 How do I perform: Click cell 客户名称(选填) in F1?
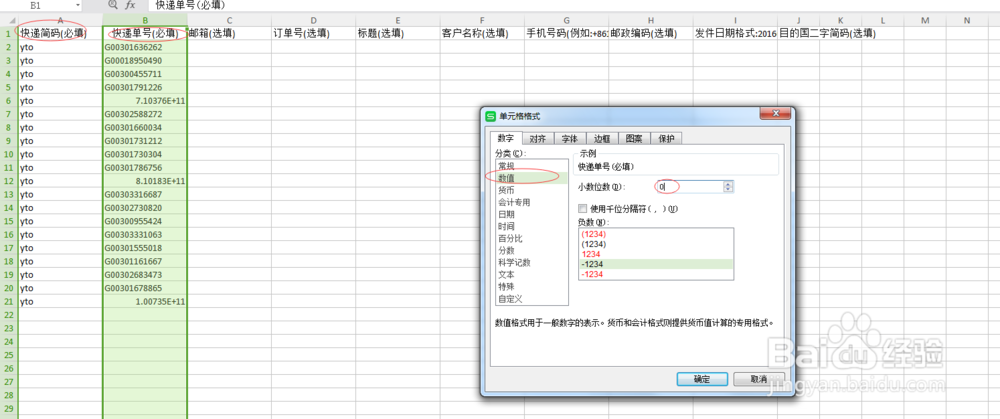click(482, 34)
